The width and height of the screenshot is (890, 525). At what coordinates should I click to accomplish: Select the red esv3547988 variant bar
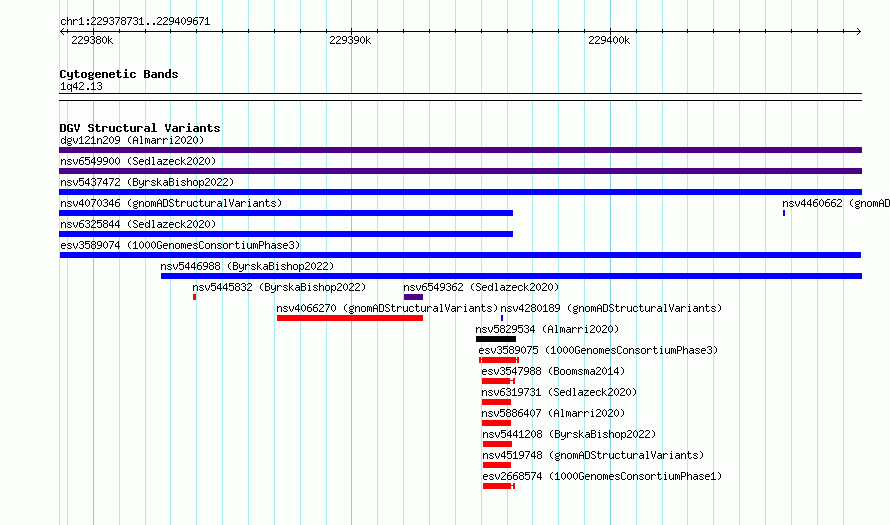point(498,381)
